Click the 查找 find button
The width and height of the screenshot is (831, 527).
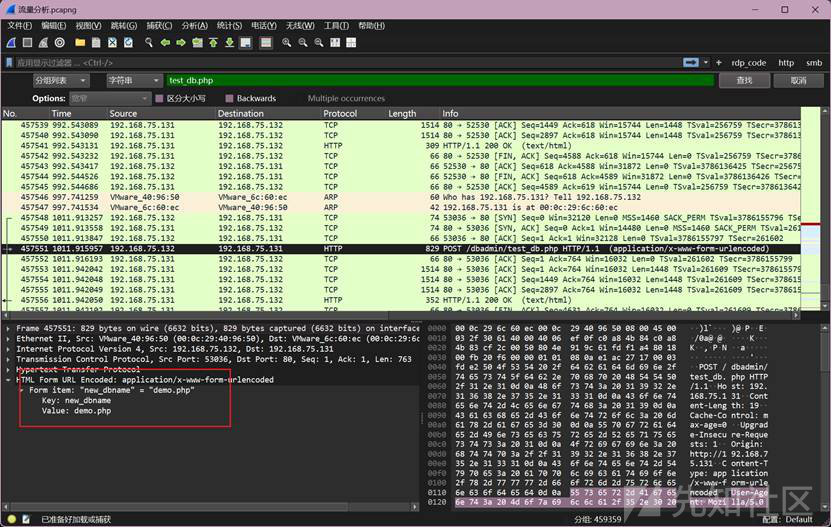744,81
